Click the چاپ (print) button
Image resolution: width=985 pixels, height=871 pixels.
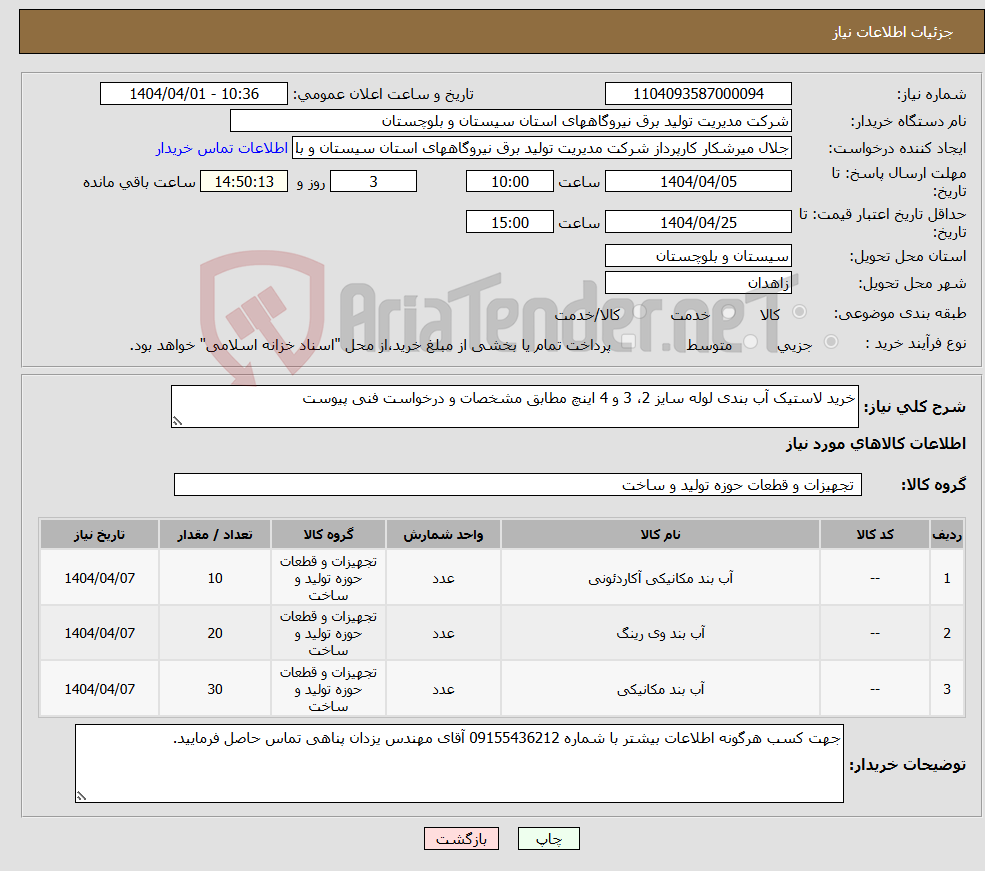(548, 839)
